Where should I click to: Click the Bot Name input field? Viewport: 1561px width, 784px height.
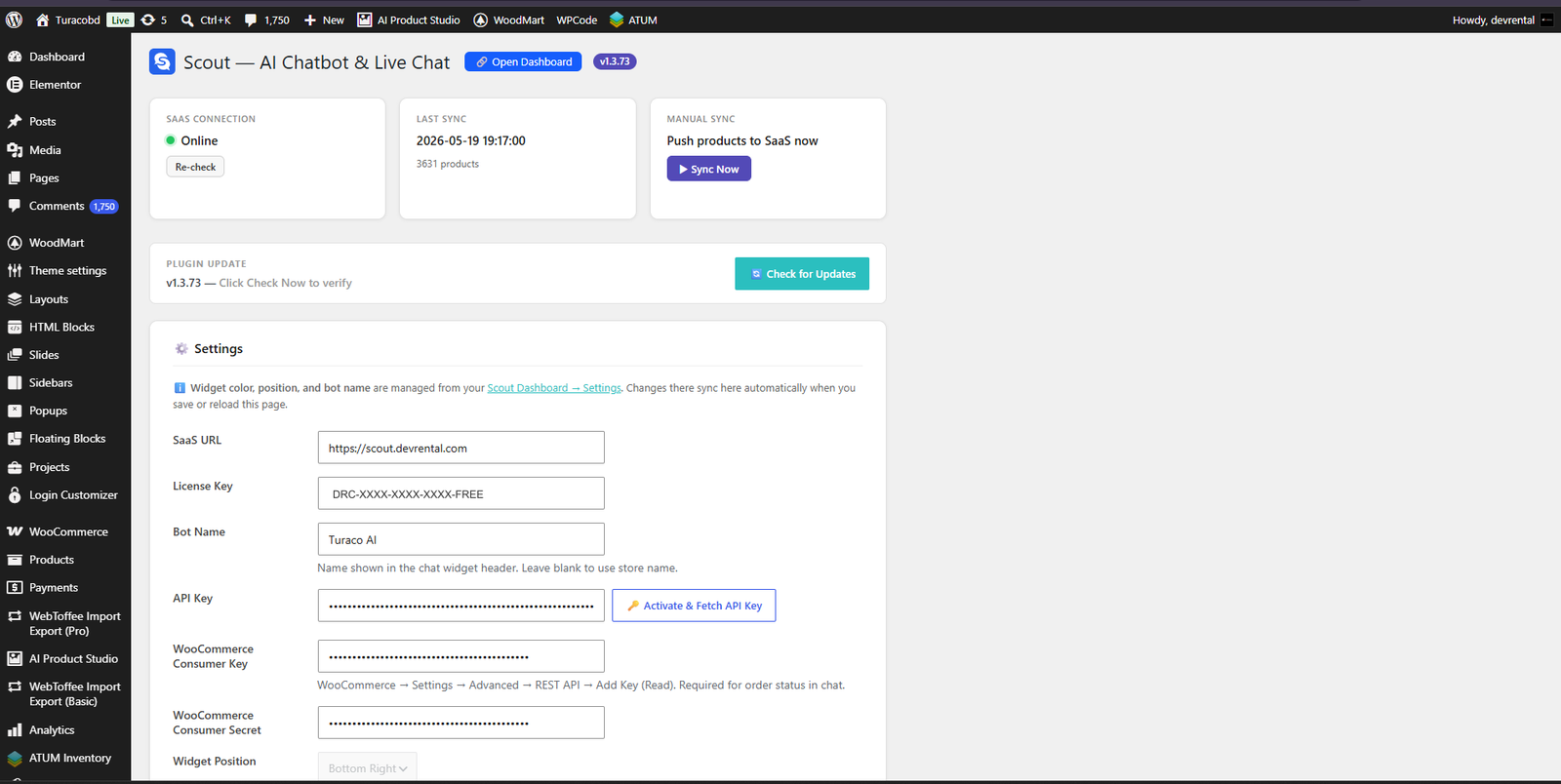coord(461,539)
